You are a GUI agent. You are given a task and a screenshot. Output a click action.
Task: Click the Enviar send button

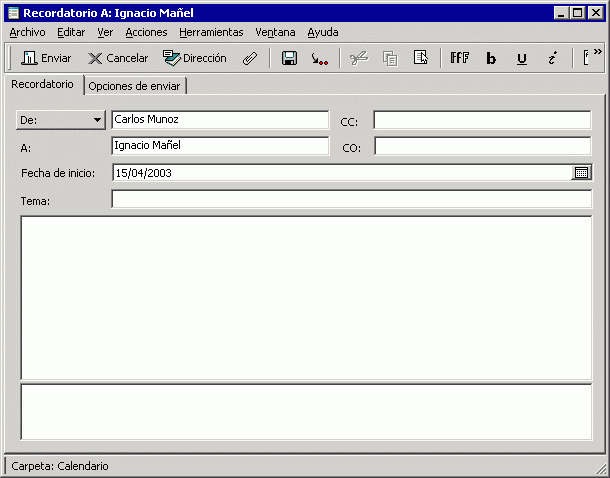pyautogui.click(x=46, y=58)
